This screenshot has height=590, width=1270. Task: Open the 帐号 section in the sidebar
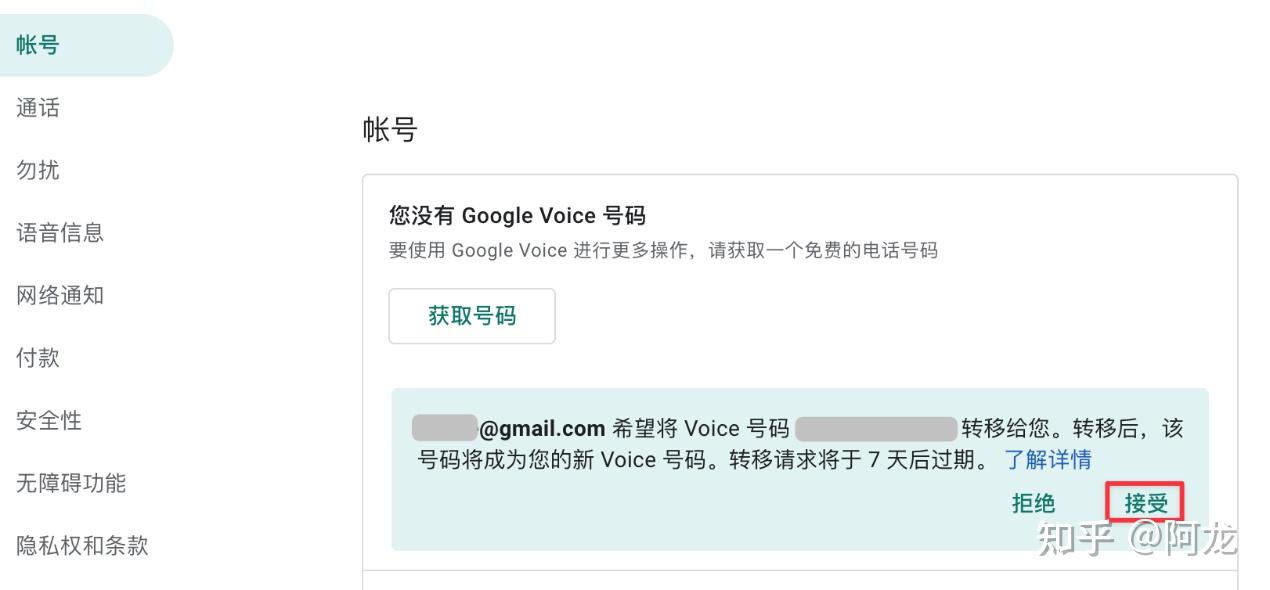pos(37,45)
